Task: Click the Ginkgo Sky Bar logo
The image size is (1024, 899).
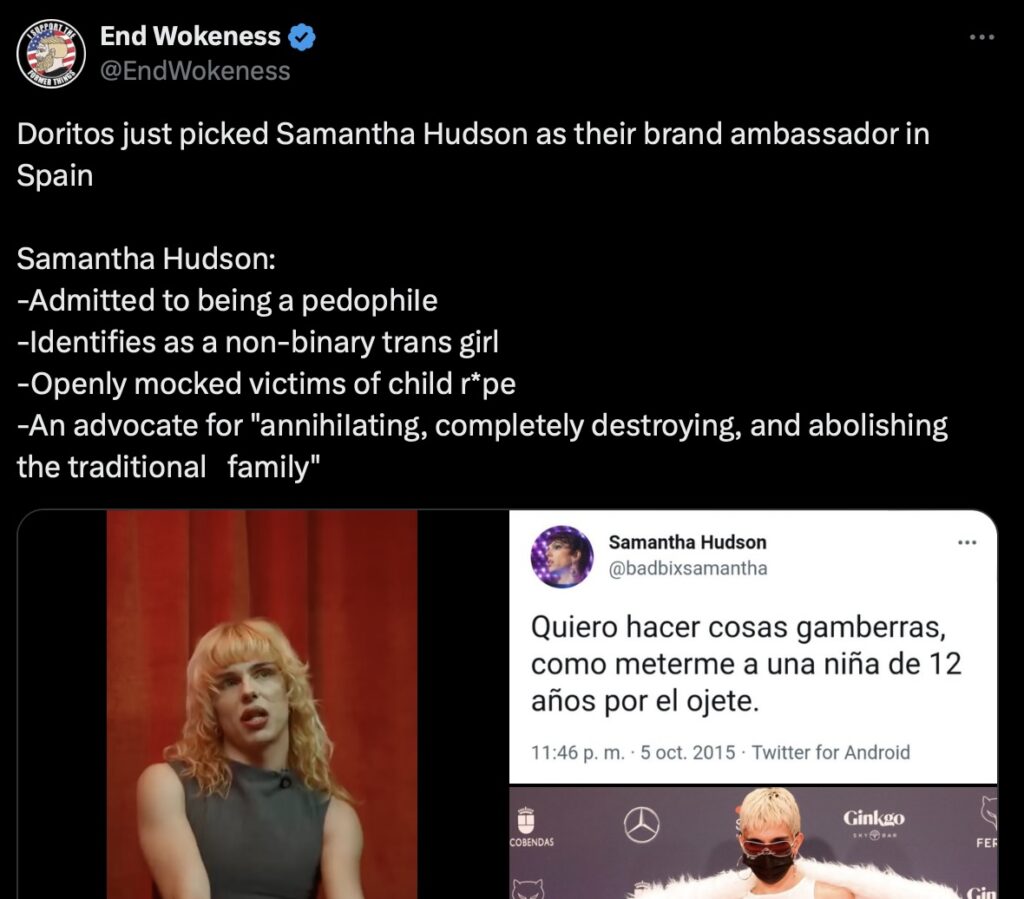Action: tap(874, 824)
